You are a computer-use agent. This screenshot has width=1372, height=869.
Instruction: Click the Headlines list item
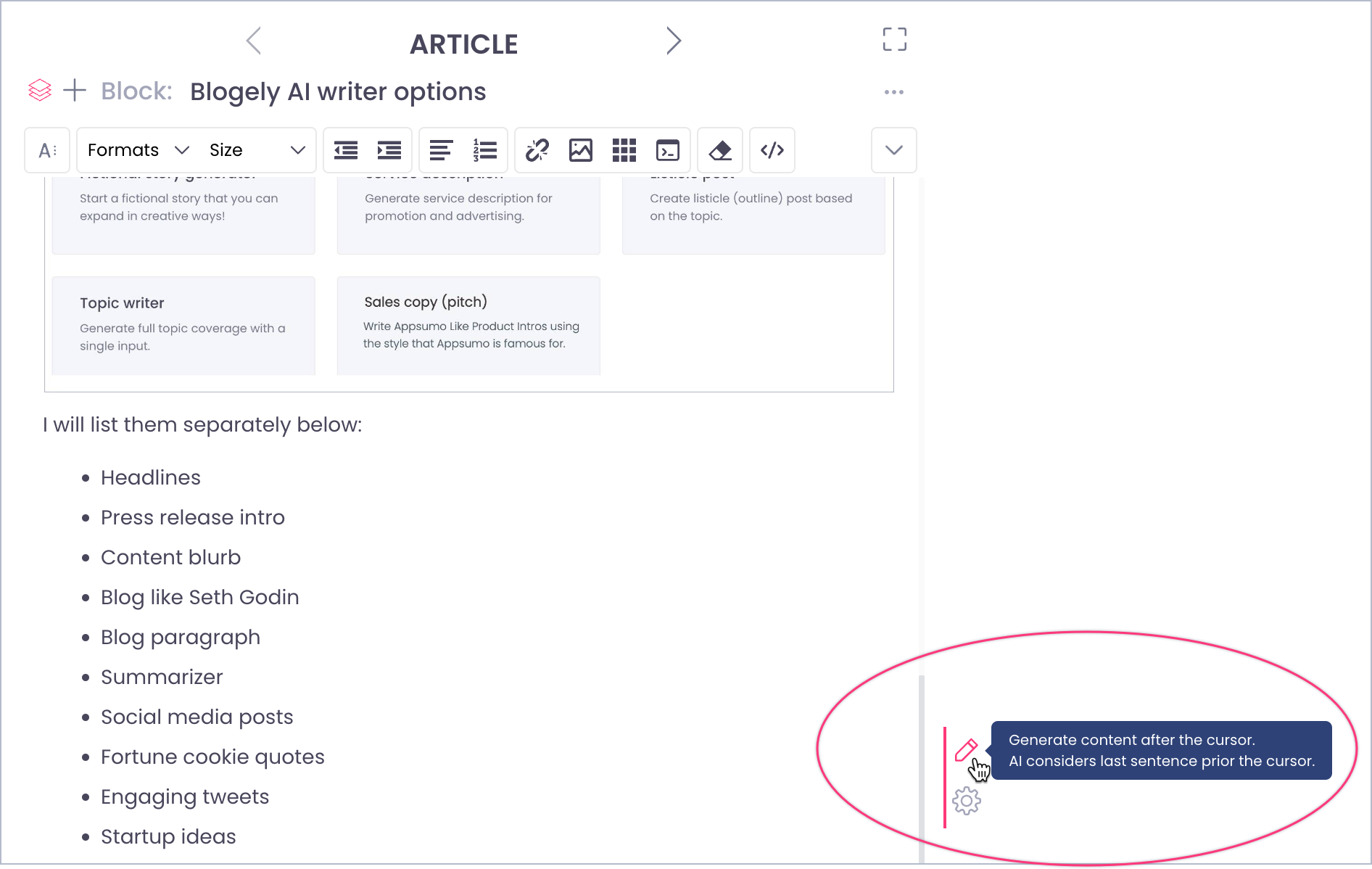151,477
